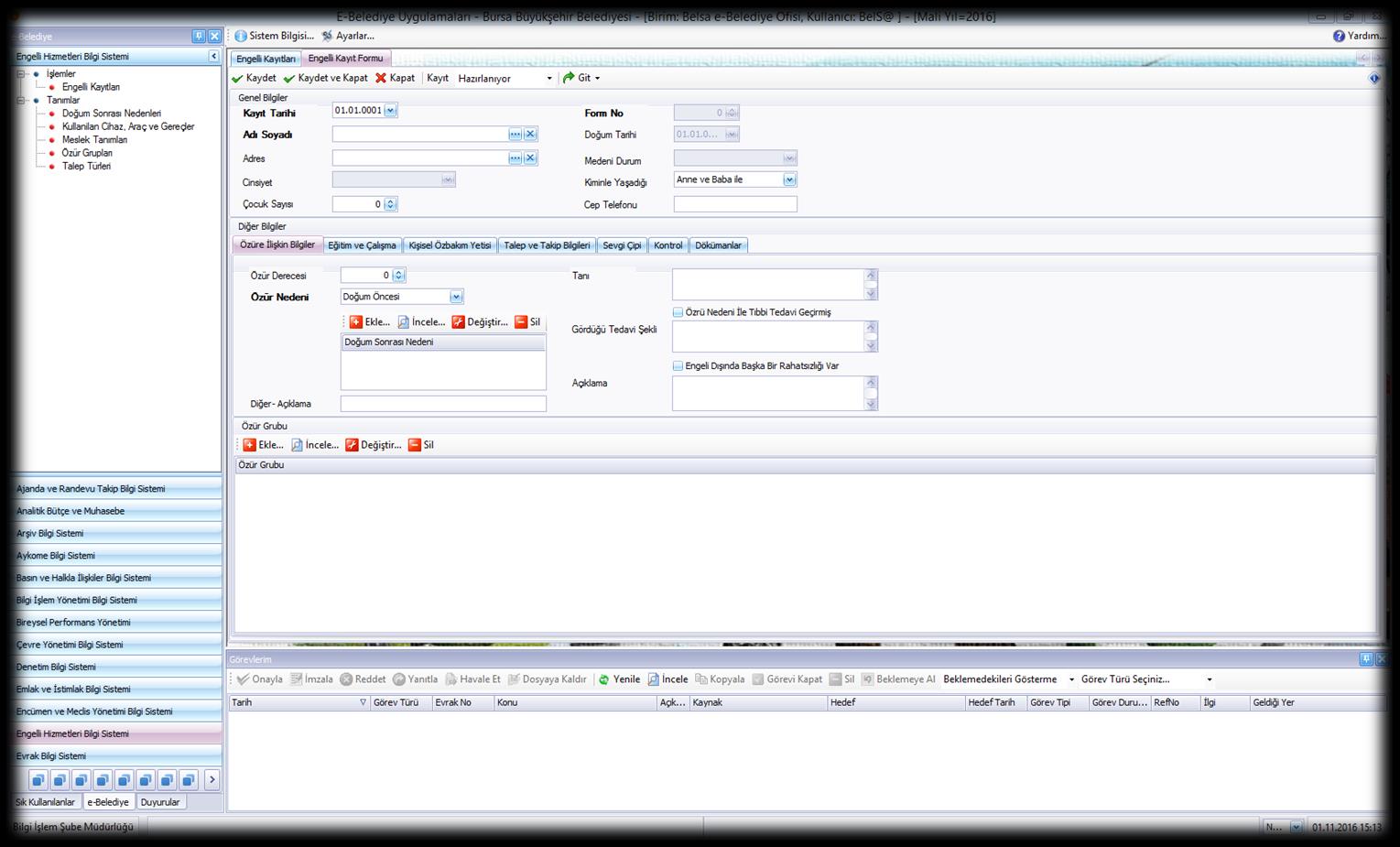This screenshot has height=847, width=1400.
Task: Open Evrak Bilgi Sistemi module
Action: point(117,756)
